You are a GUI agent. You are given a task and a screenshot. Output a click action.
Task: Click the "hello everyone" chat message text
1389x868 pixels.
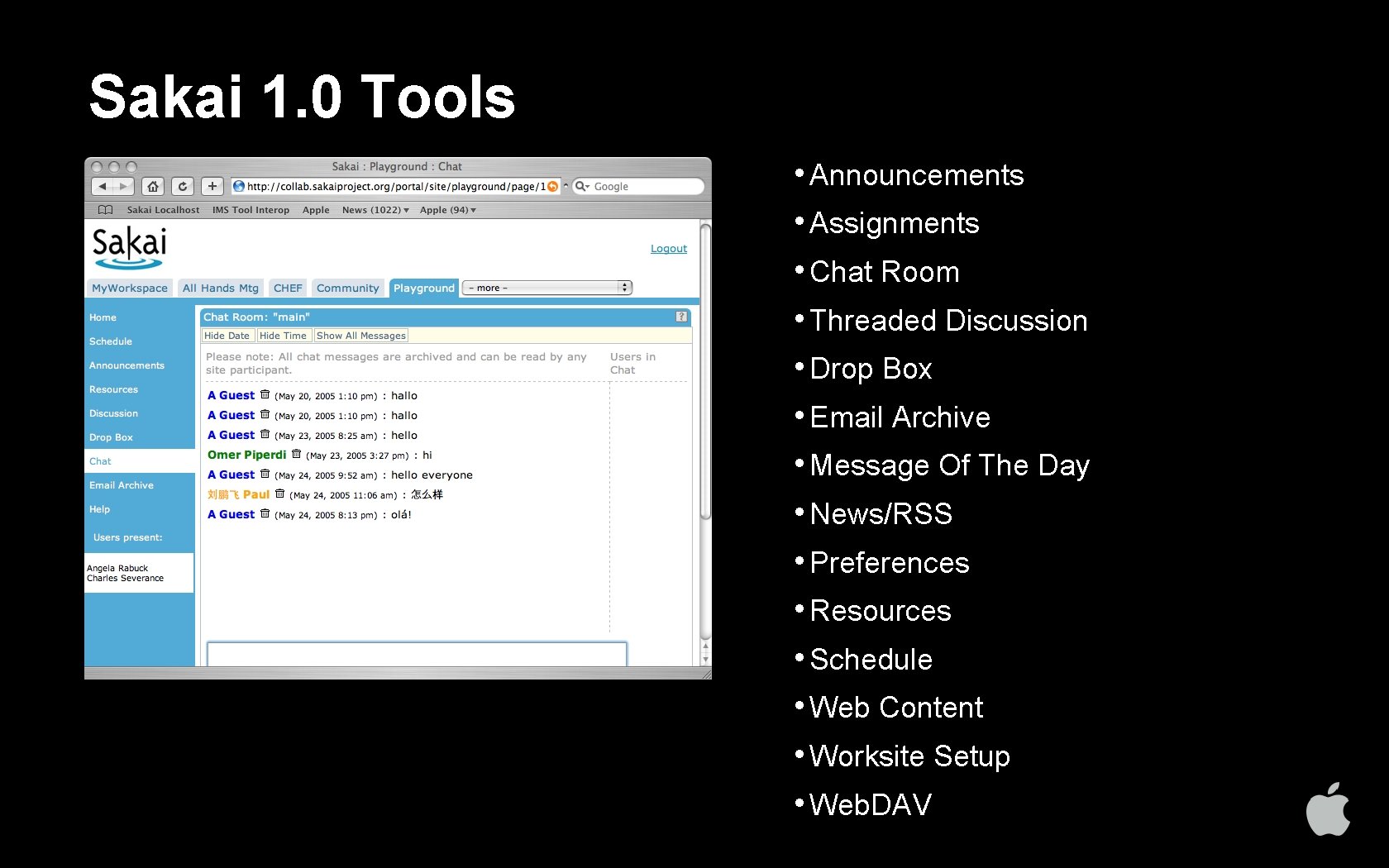click(x=432, y=475)
